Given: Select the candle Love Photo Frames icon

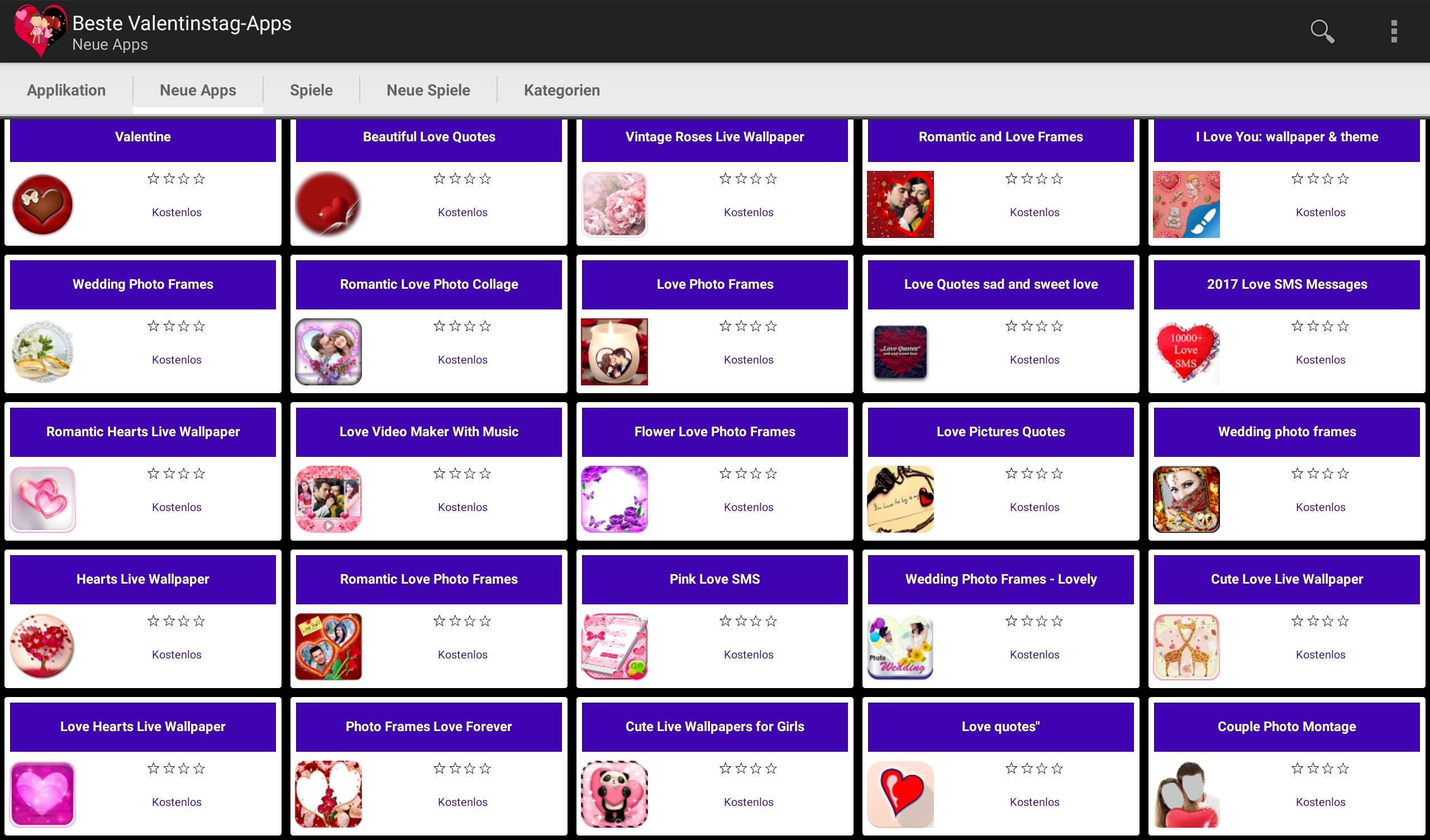Looking at the screenshot, I should coord(614,352).
